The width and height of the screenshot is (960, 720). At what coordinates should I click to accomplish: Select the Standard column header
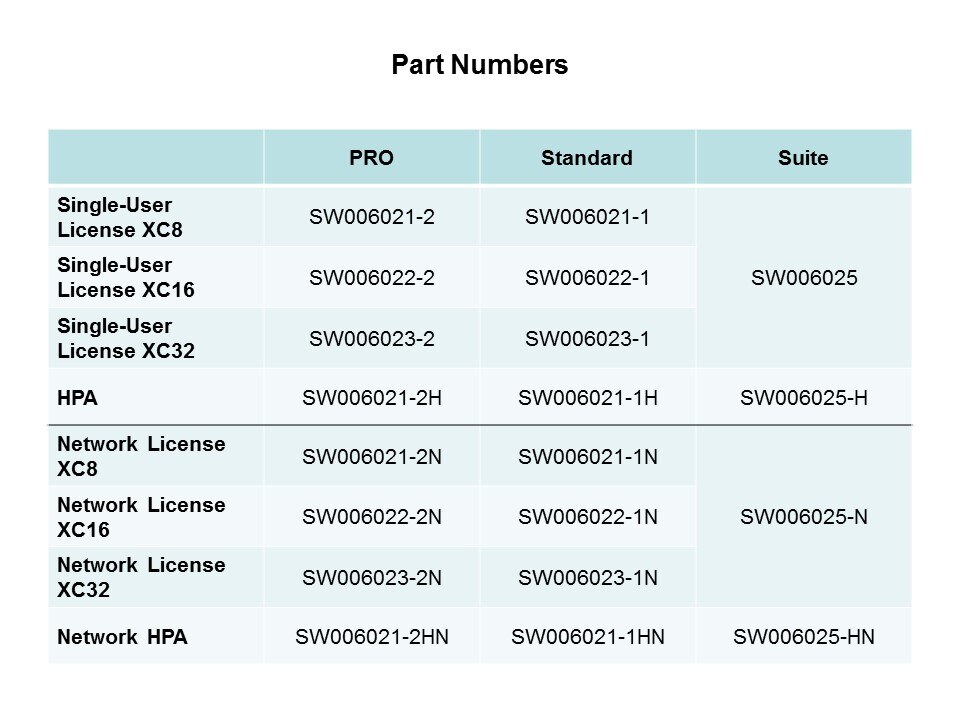(x=587, y=158)
